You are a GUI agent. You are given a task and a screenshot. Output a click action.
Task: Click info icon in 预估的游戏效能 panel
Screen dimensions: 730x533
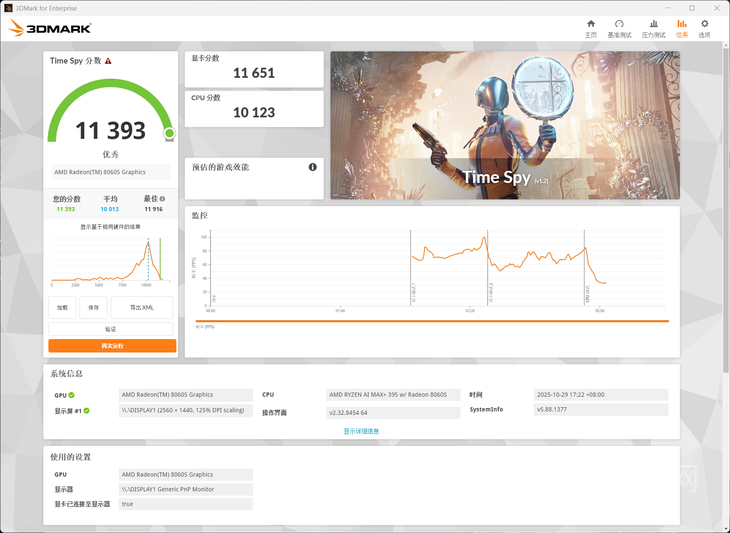point(312,167)
